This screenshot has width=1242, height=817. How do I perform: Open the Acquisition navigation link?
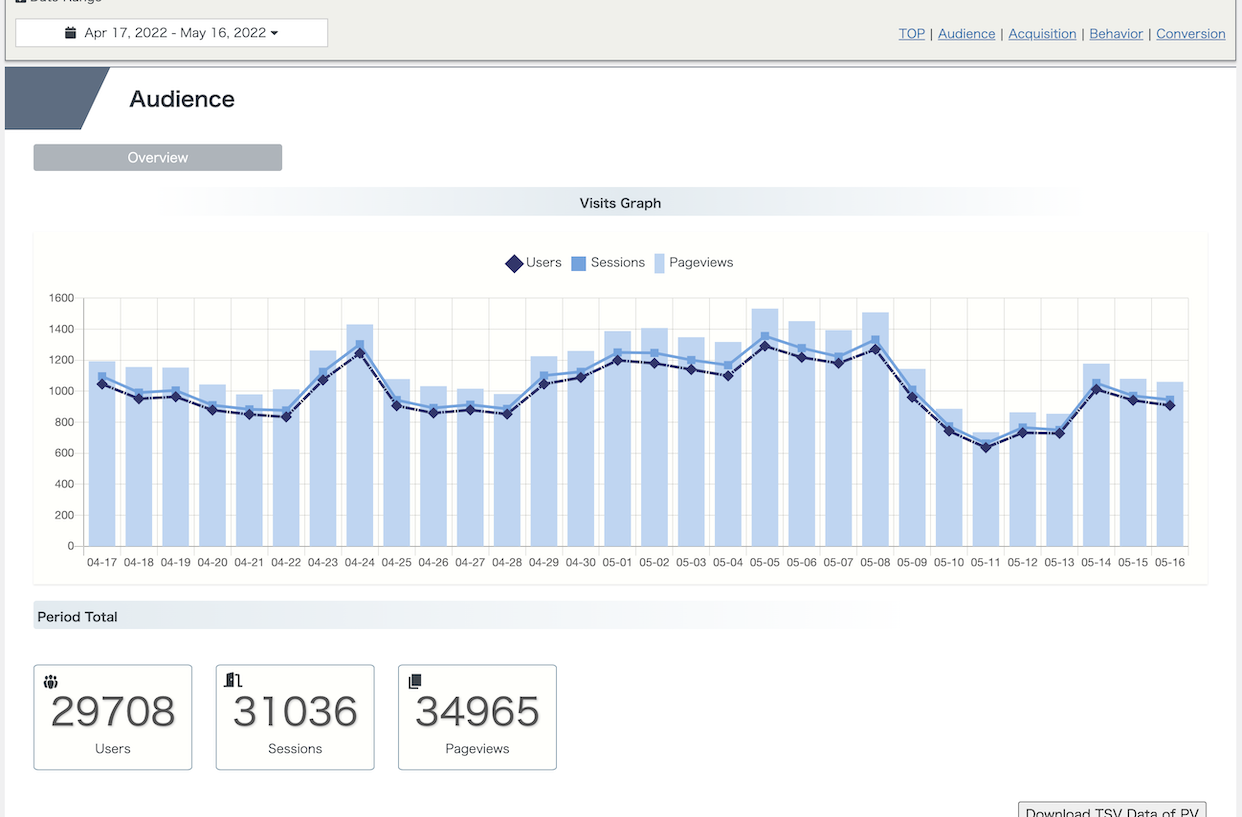point(1042,34)
